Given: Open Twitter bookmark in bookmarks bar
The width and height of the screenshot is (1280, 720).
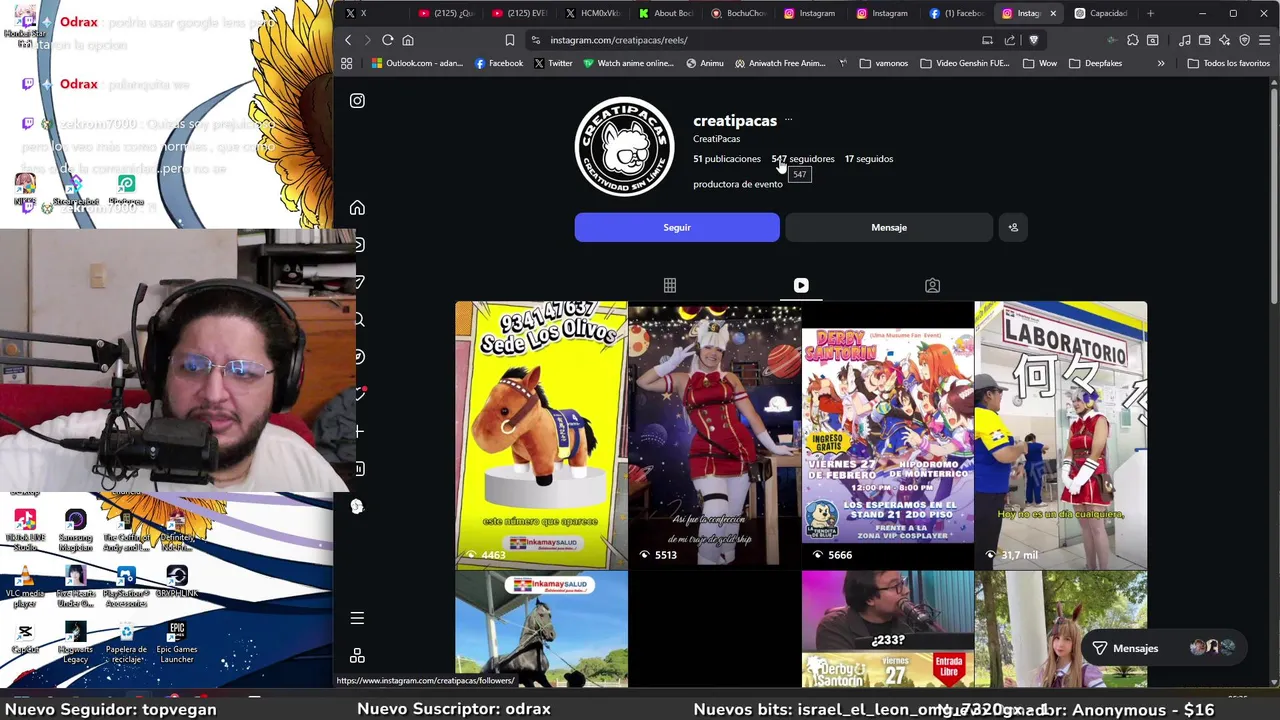Looking at the screenshot, I should pyautogui.click(x=553, y=63).
